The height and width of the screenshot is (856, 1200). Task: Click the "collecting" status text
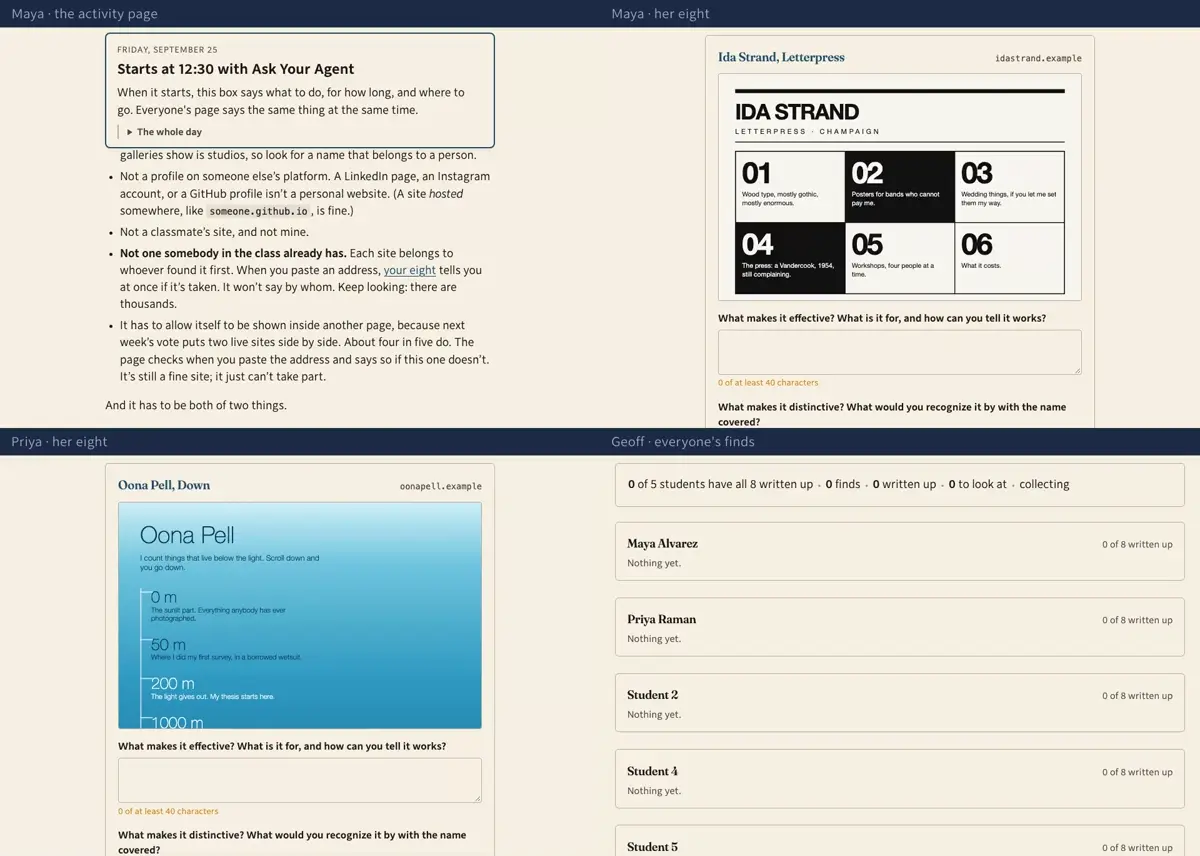[x=1044, y=484]
